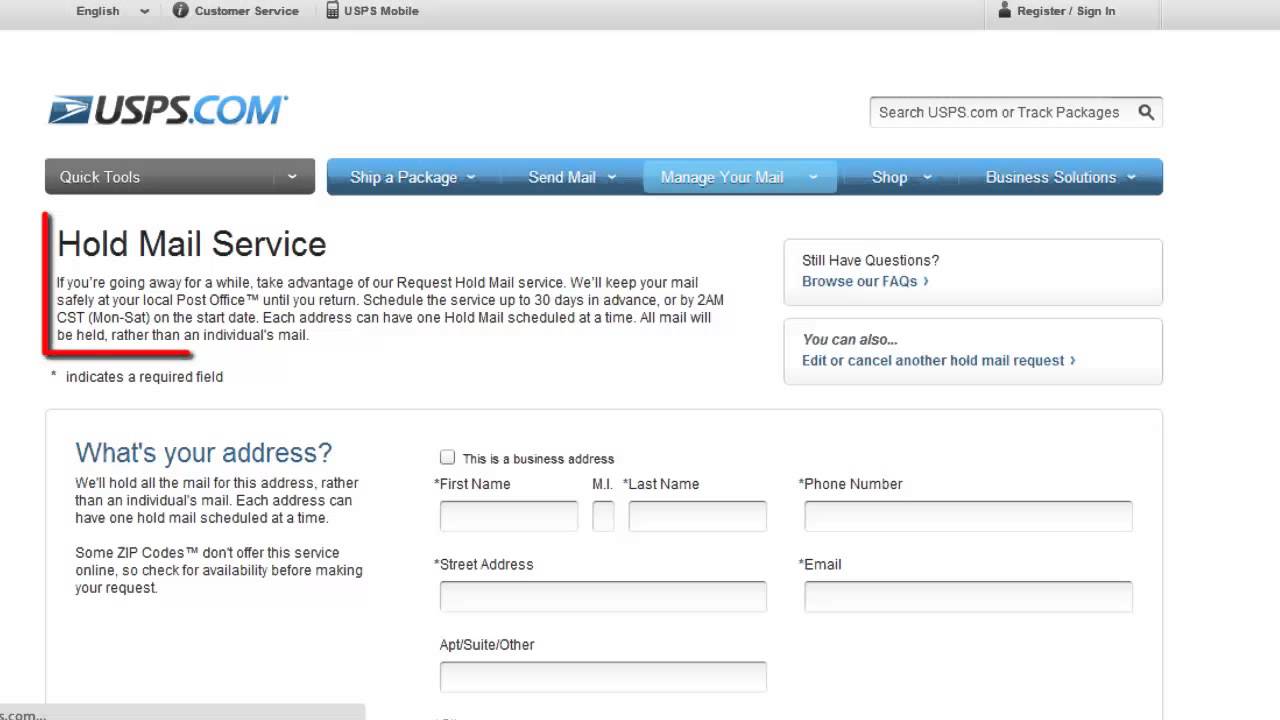Viewport: 1280px width, 720px height.
Task: Open the Business Solutions menu
Action: (1060, 177)
